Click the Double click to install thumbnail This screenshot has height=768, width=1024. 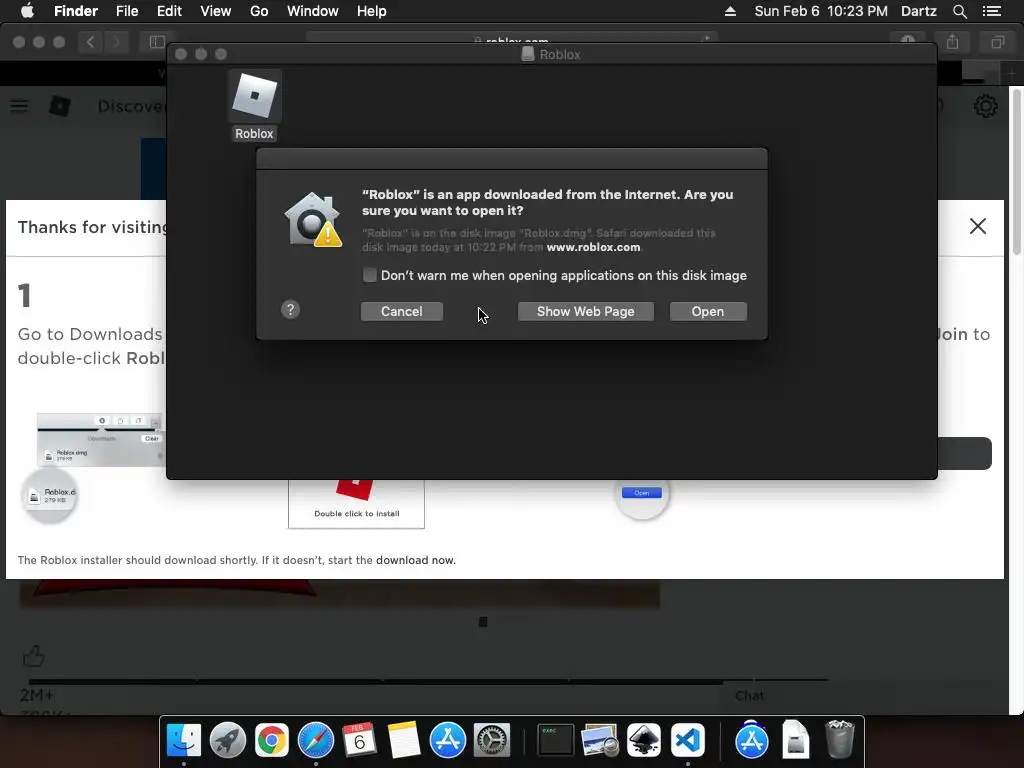(357, 503)
